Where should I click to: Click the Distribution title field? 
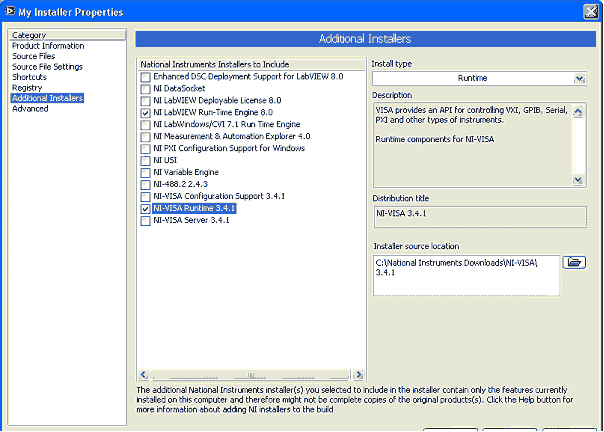480,217
